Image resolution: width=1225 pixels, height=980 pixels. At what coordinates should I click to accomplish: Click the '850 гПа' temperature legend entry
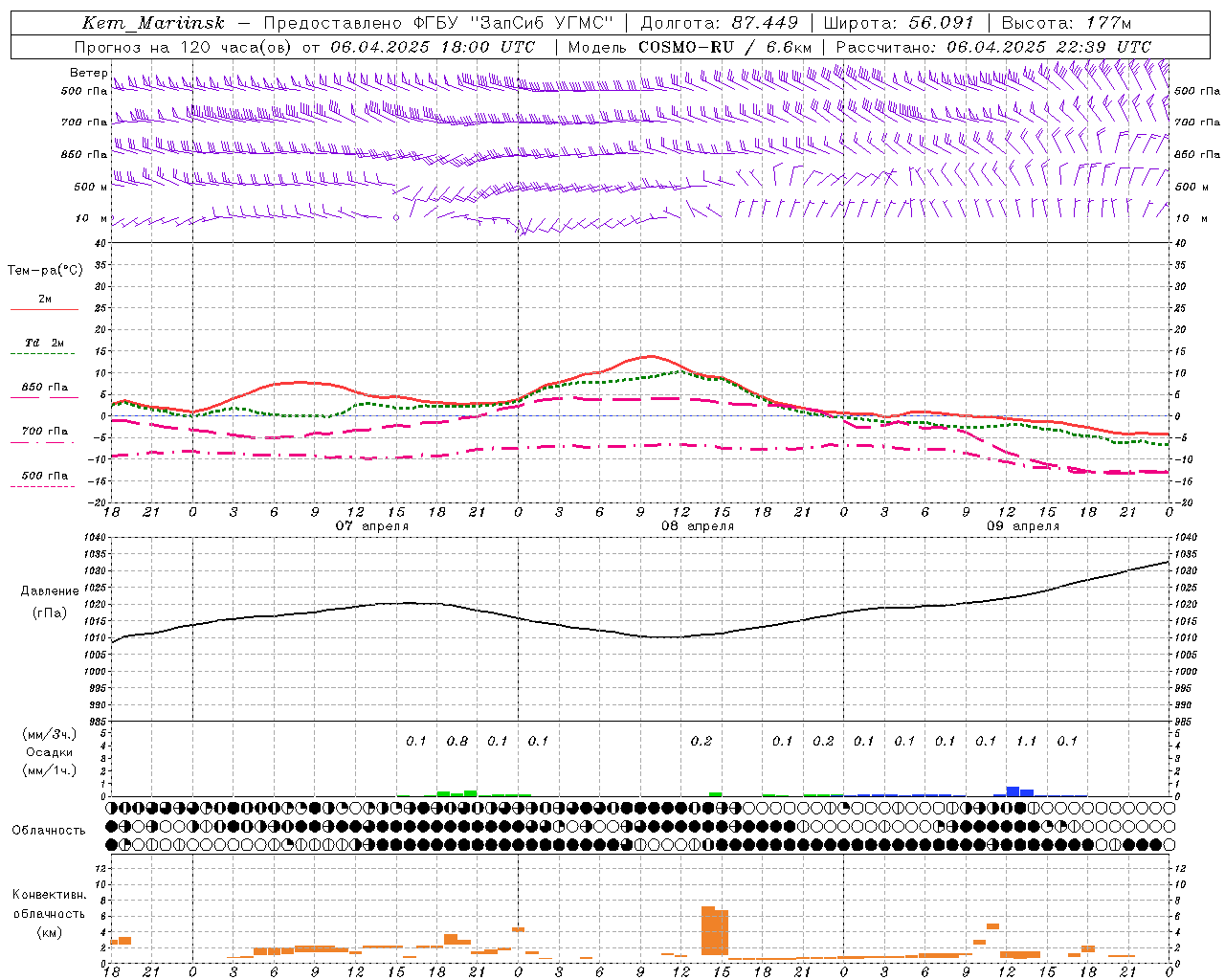(44, 387)
